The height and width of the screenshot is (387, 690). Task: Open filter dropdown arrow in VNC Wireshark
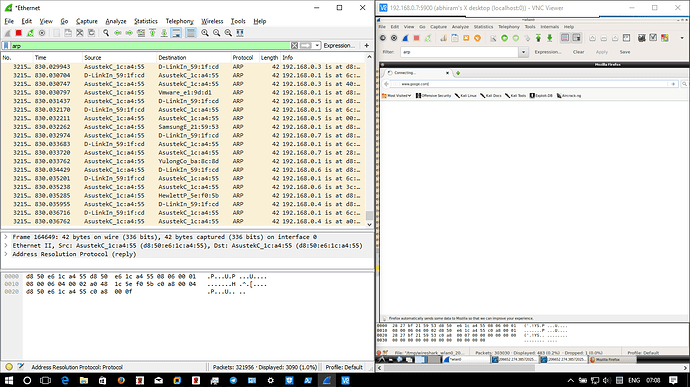click(x=523, y=52)
